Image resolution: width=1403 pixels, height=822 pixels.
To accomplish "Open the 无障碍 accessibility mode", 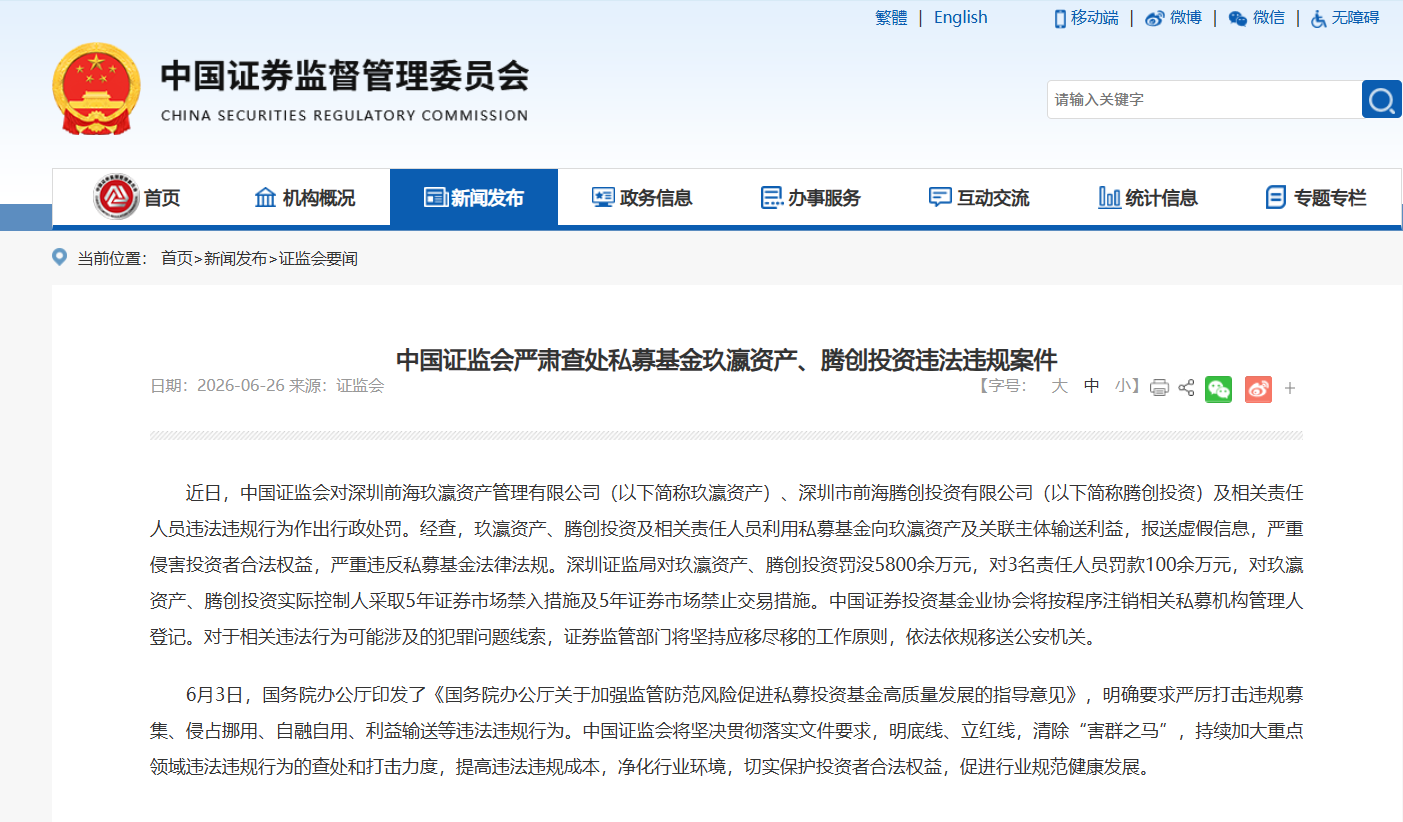I will click(x=1345, y=18).
